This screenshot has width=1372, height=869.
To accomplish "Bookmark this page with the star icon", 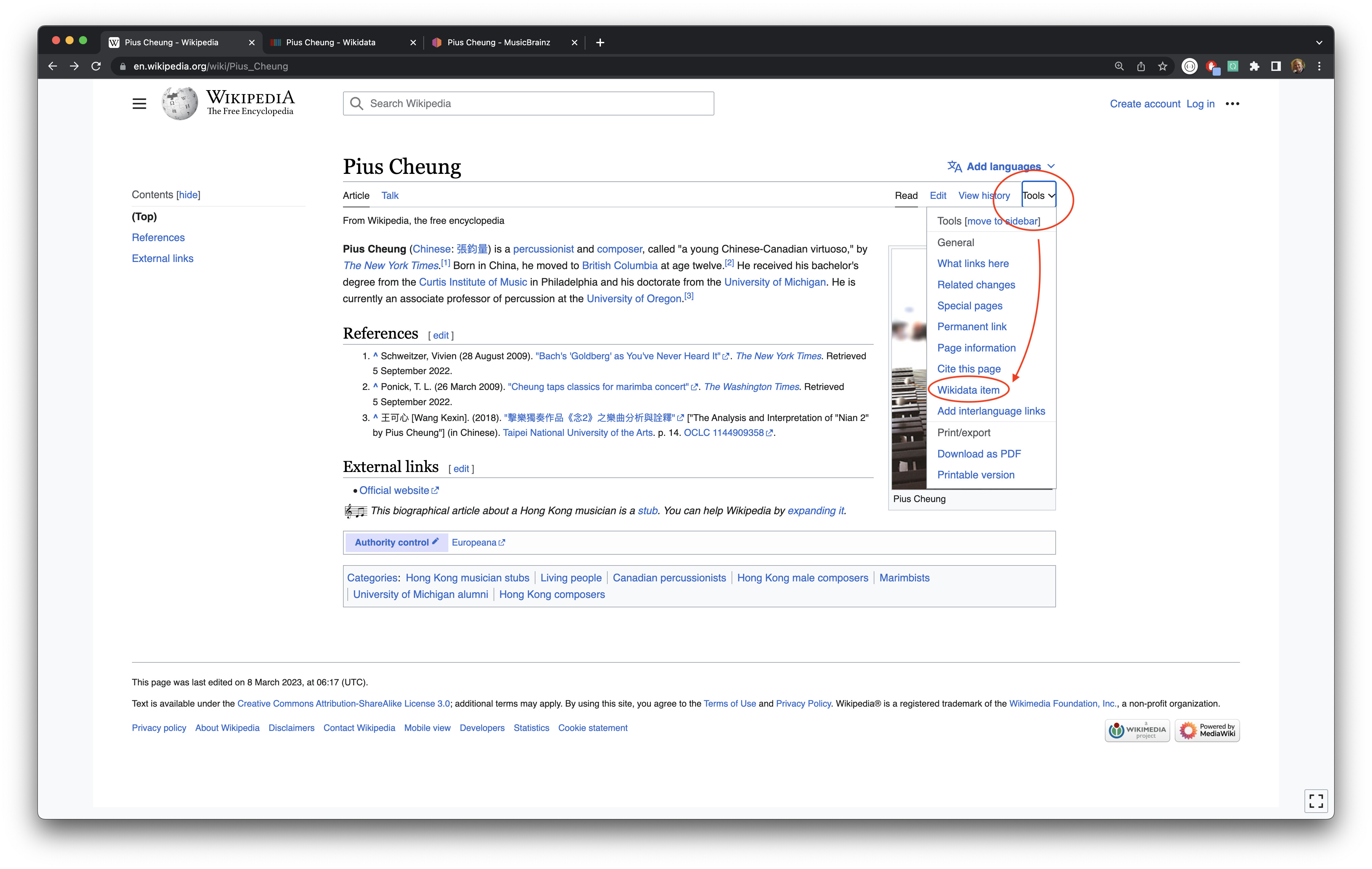I will tap(1162, 66).
